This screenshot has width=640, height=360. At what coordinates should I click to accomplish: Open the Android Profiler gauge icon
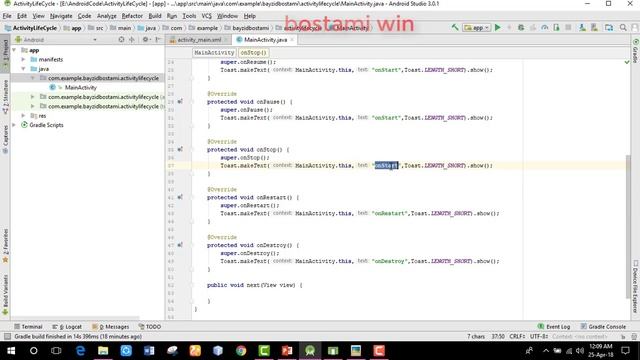click(544, 27)
